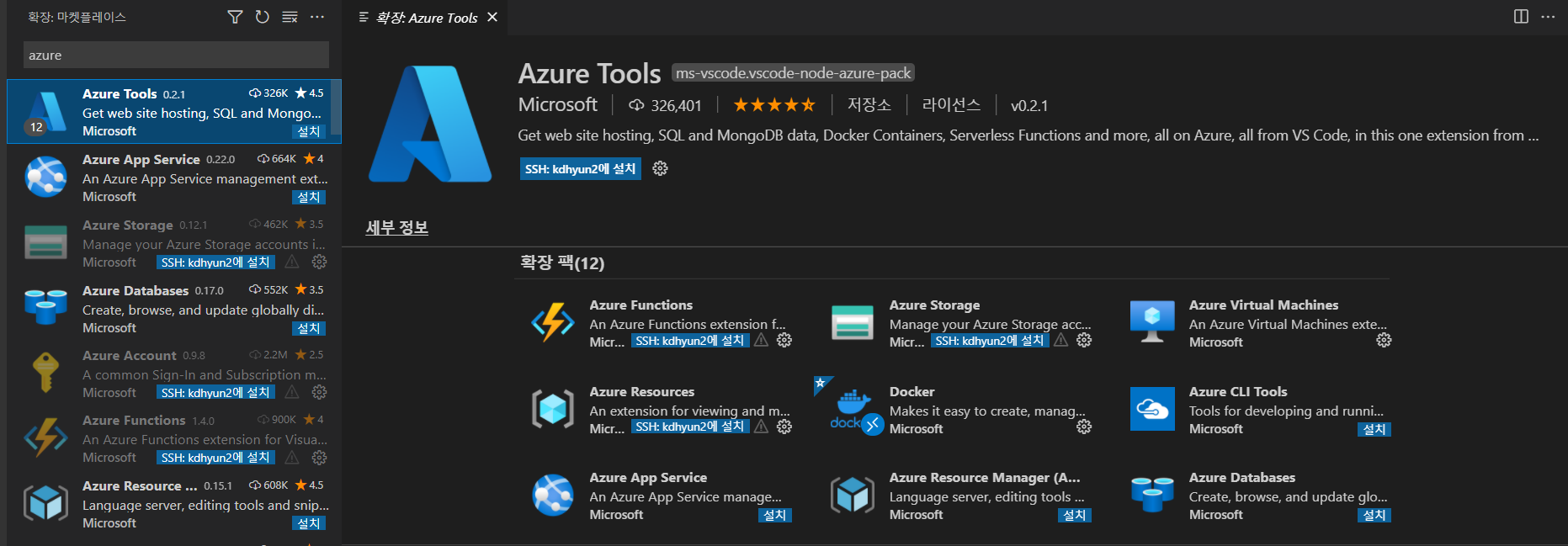Open manage gear next to main install button
This screenshot has width=1568, height=546.
[x=661, y=169]
